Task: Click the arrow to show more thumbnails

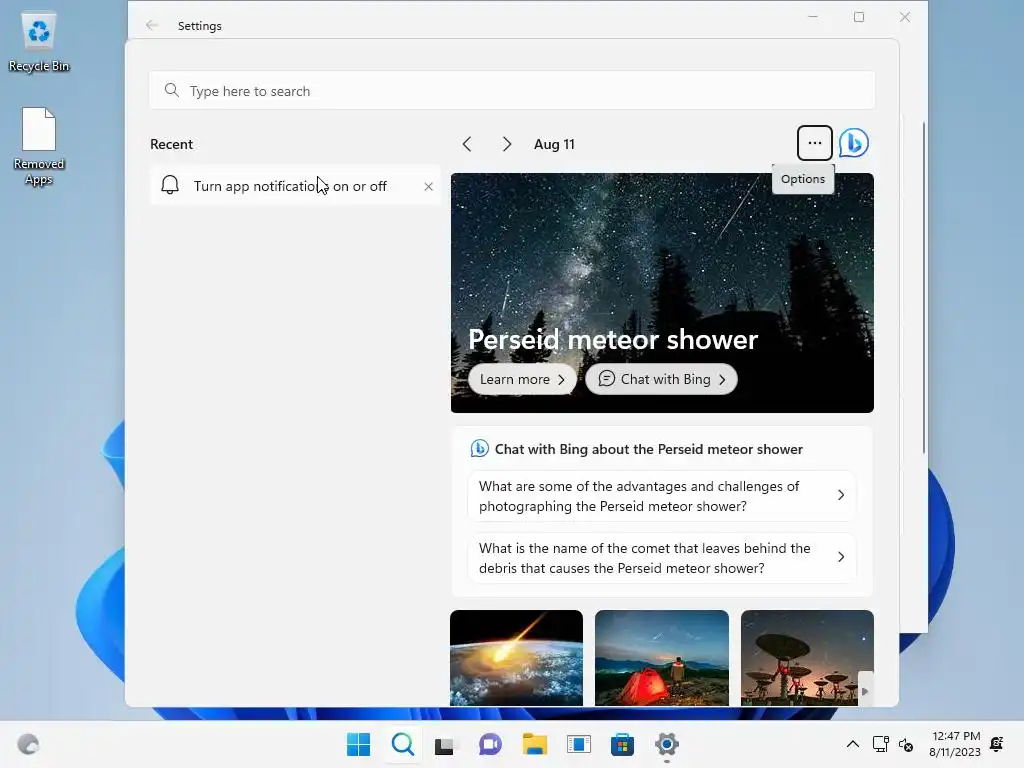Action: pos(865,691)
